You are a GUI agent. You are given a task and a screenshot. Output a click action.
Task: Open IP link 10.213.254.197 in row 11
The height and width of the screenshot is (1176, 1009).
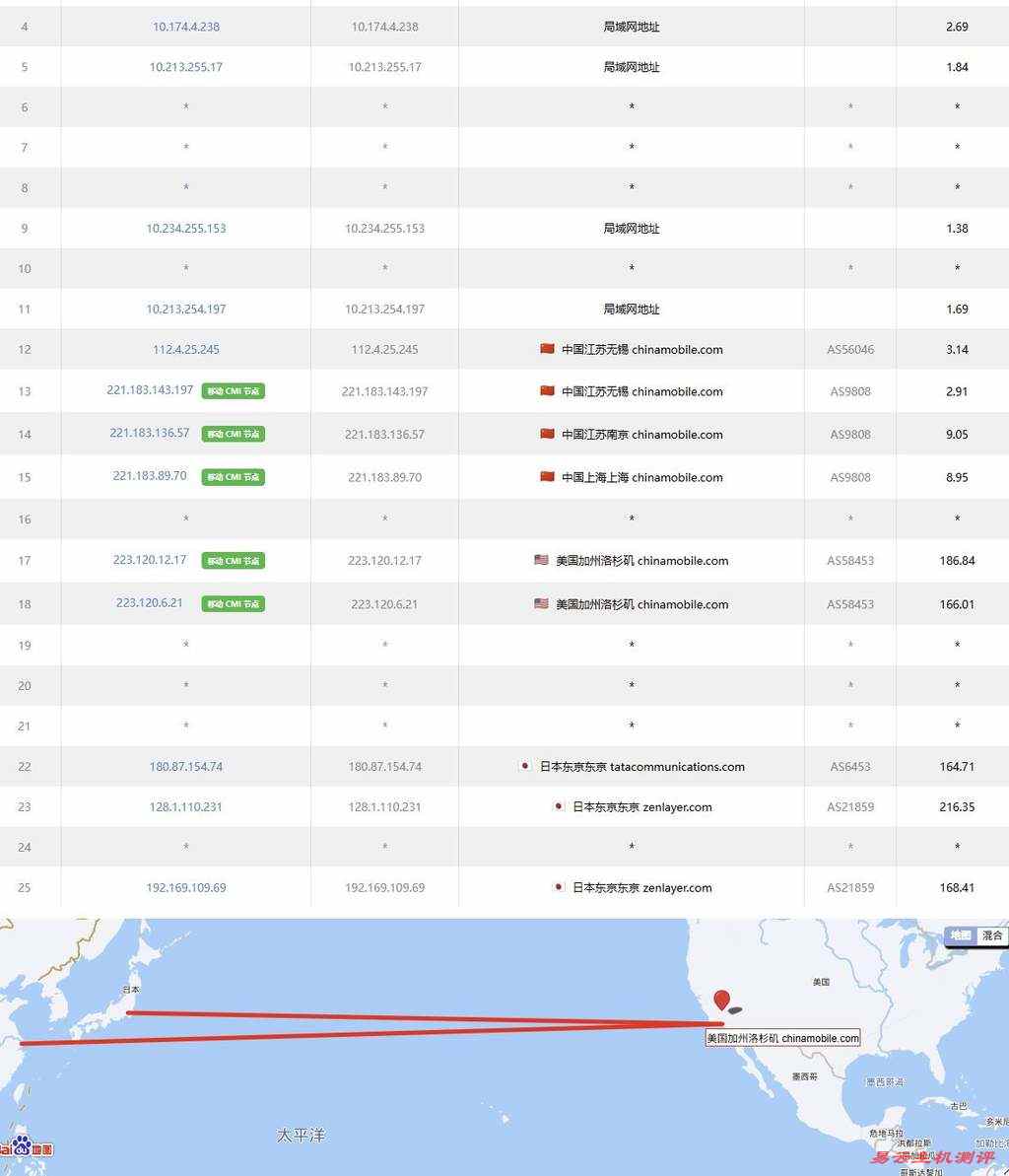tap(186, 309)
